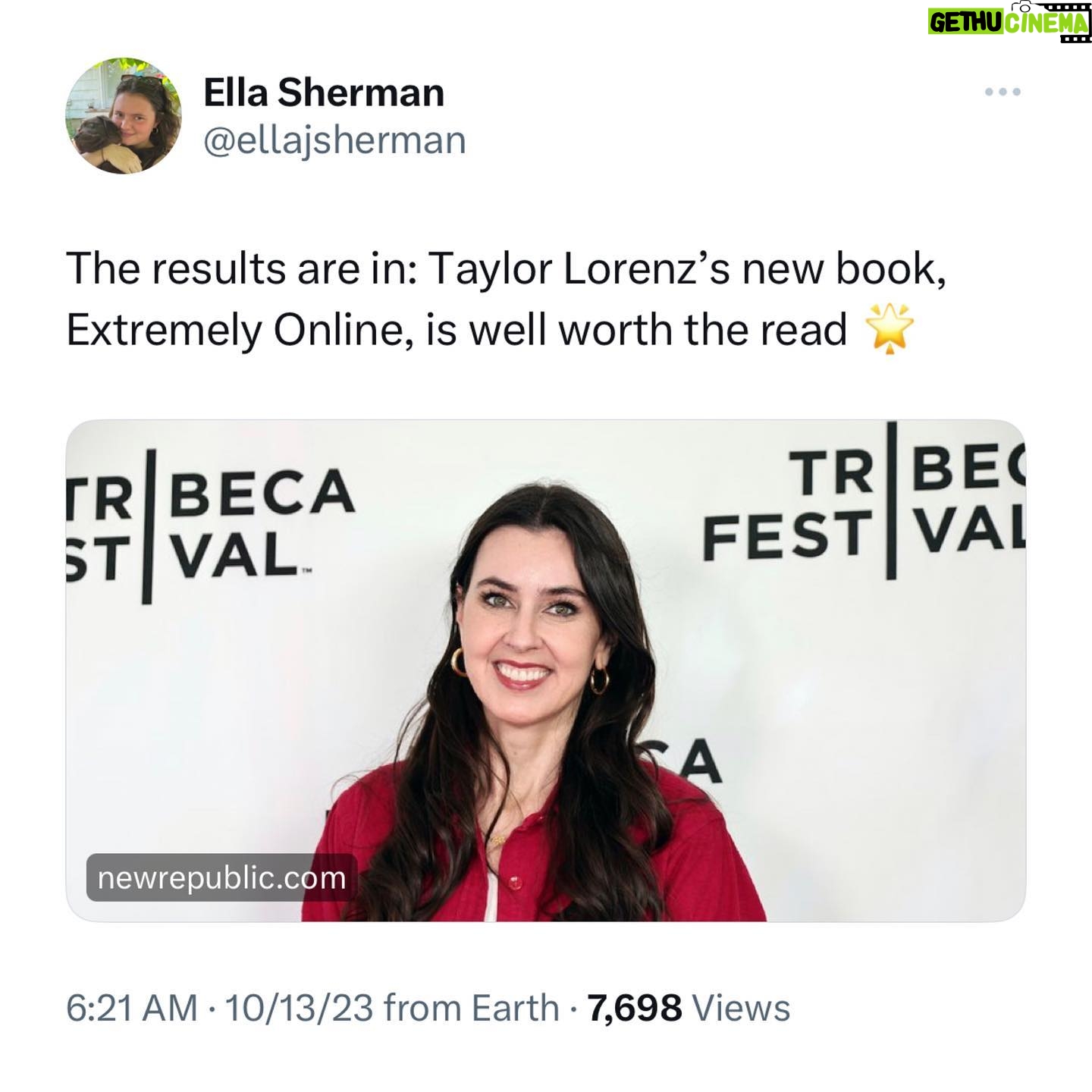Screen dimensions: 1092x1092
Task: Open the three-dot more options menu
Action: (x=1003, y=93)
